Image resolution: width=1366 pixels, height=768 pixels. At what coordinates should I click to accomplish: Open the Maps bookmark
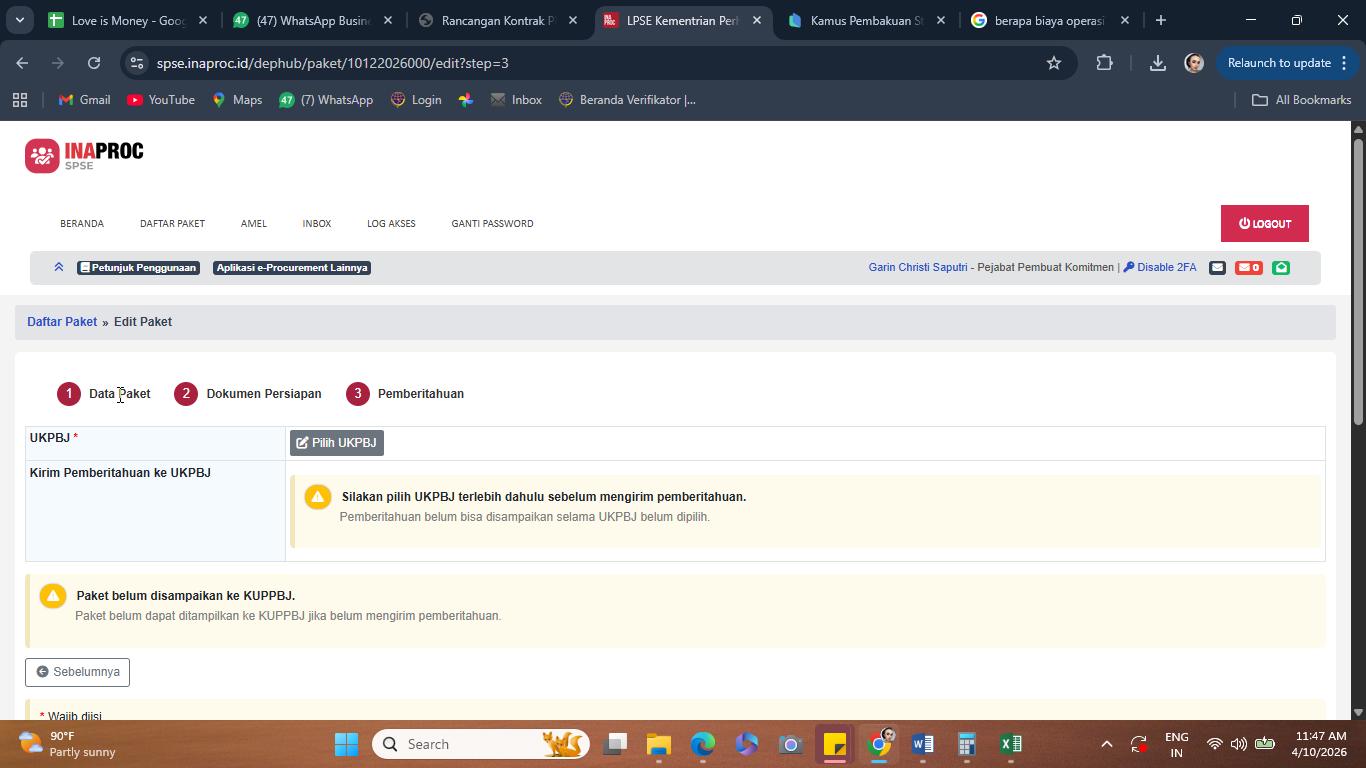pos(237,100)
